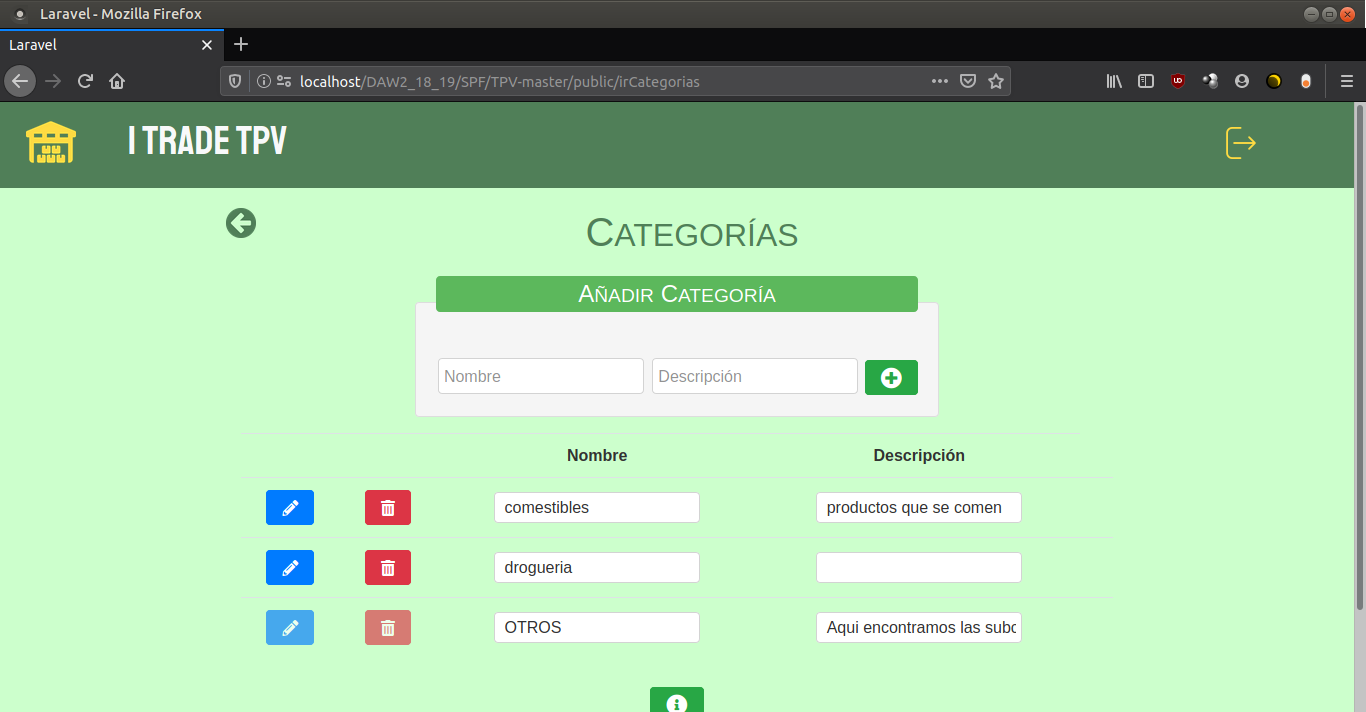Open the Firefox hamburger menu
Viewport: 1366px width, 712px height.
[x=1346, y=82]
